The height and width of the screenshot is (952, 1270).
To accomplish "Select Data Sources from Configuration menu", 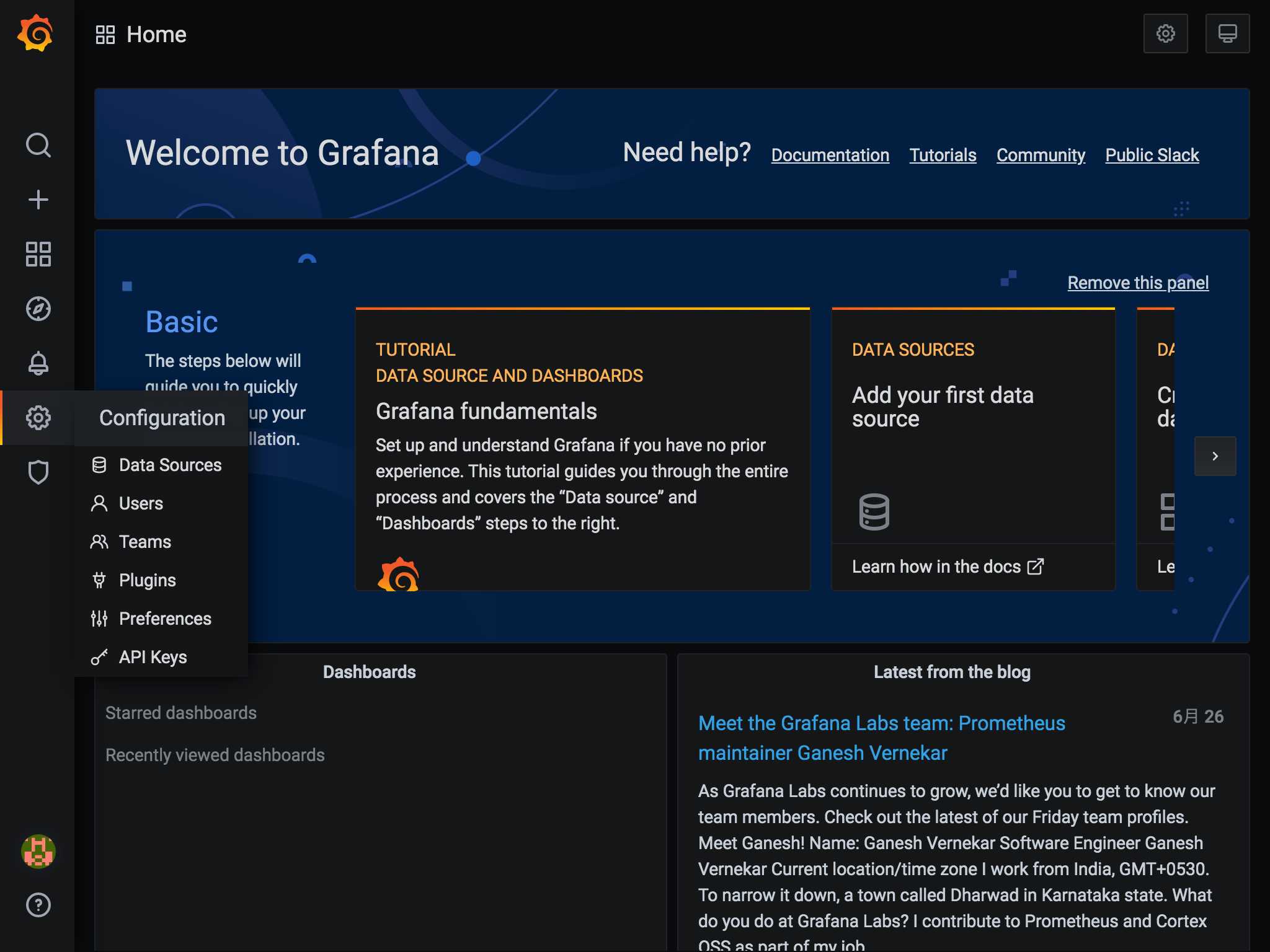I will (x=169, y=465).
